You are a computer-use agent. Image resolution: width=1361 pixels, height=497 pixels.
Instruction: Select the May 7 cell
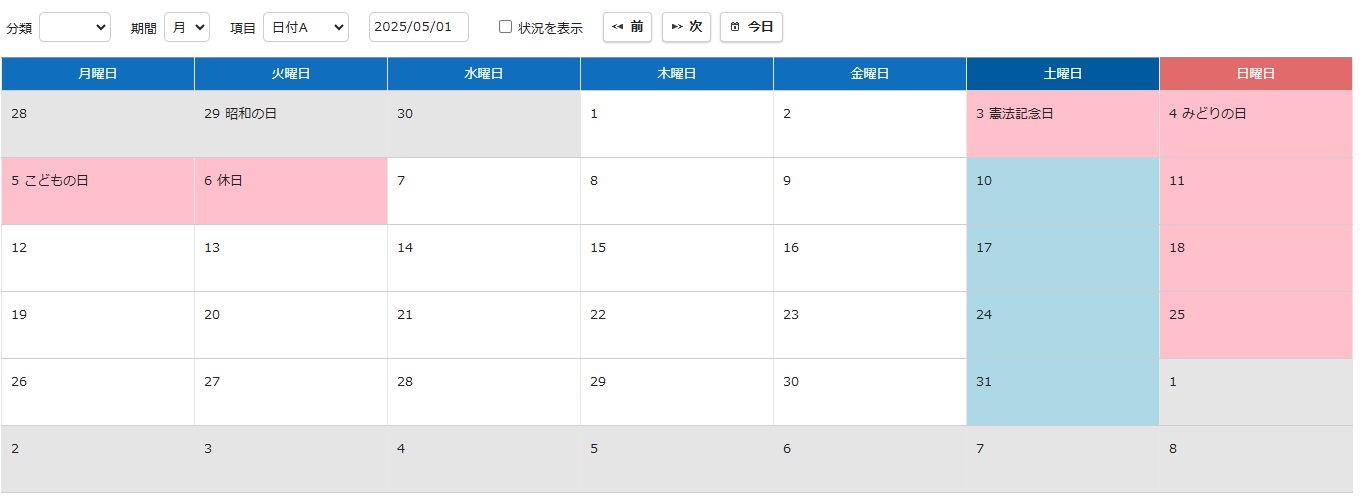click(484, 191)
